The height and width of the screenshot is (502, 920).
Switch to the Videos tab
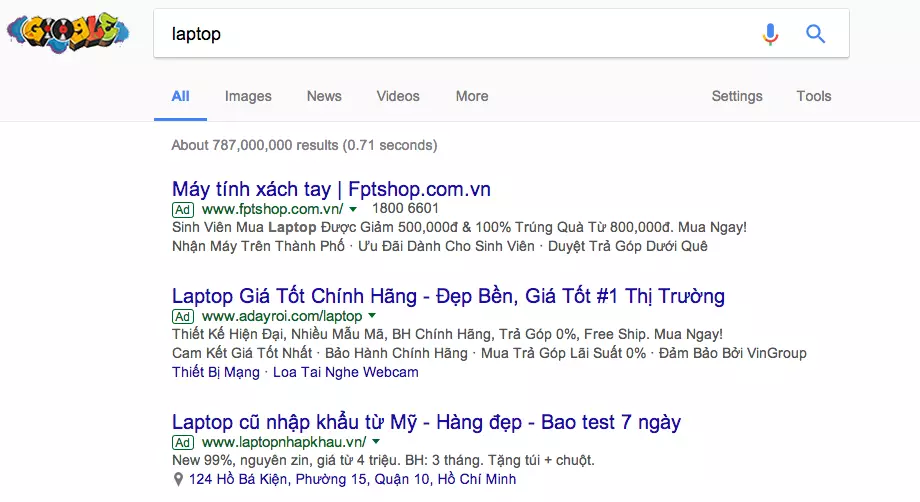click(398, 96)
